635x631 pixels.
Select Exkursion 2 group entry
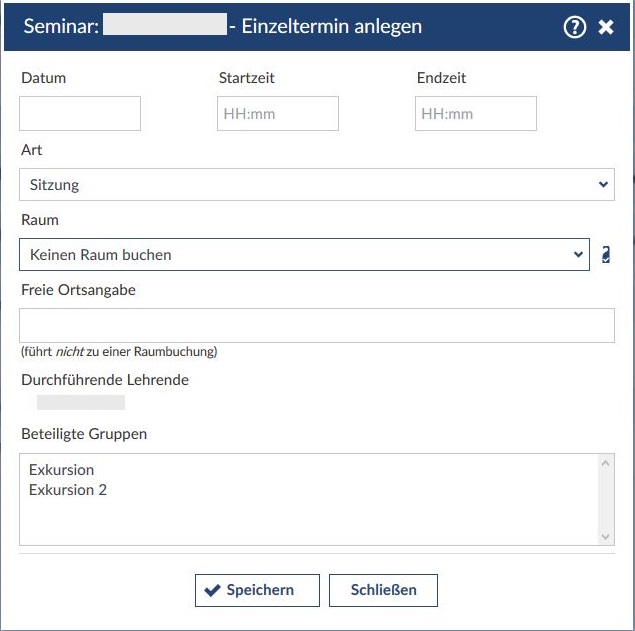click(x=68, y=490)
